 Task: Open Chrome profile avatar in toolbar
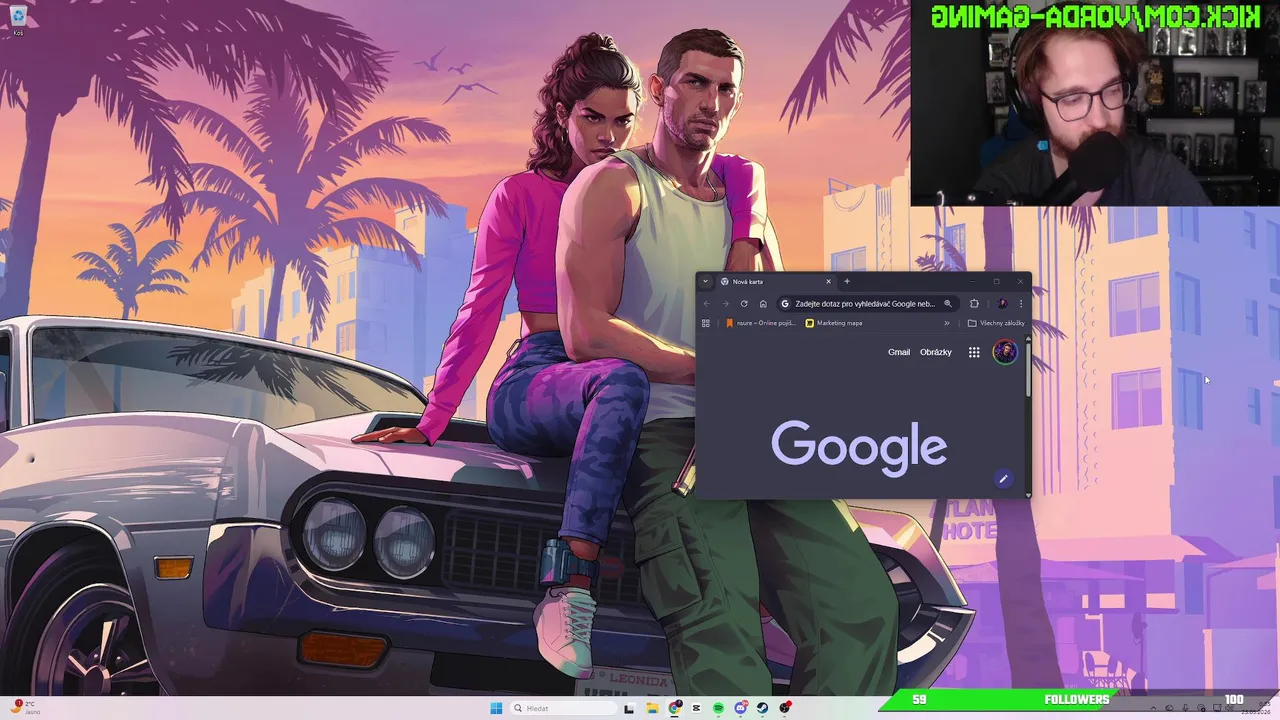click(1002, 303)
